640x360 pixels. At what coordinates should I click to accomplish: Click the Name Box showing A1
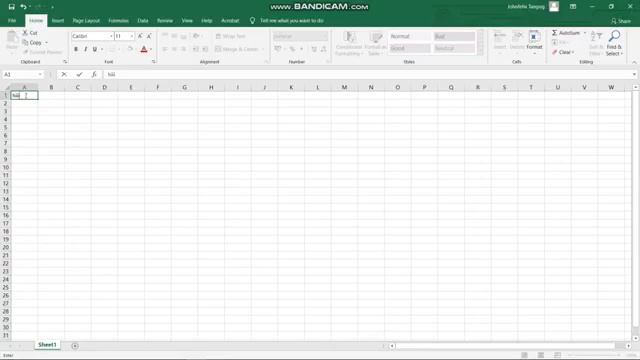click(20, 74)
